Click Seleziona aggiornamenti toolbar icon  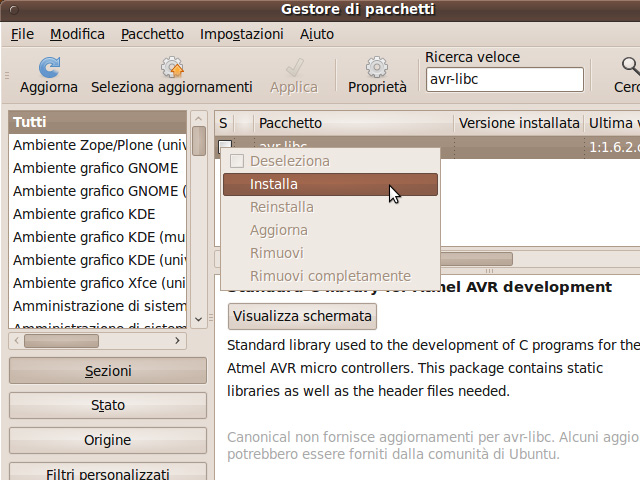(x=171, y=68)
